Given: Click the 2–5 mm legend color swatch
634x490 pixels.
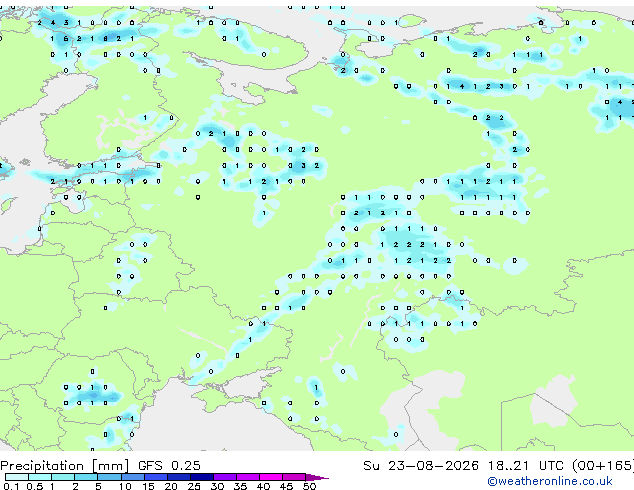Looking at the screenshot, I should [x=86, y=477].
